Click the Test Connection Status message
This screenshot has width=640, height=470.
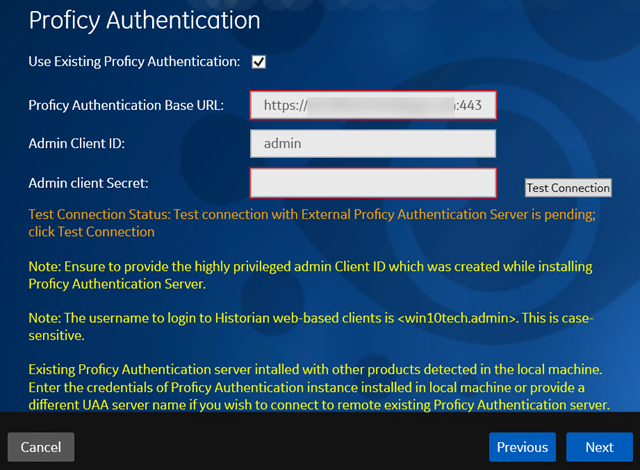(312, 223)
